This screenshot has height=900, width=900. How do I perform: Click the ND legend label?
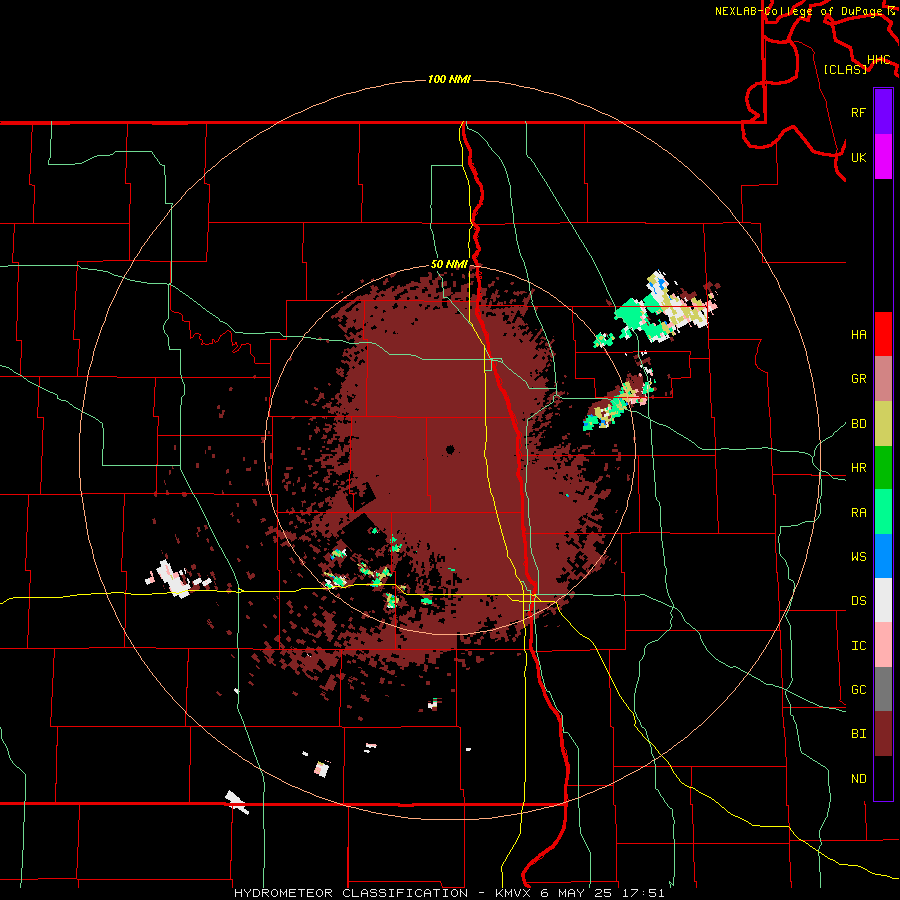[x=858, y=779]
